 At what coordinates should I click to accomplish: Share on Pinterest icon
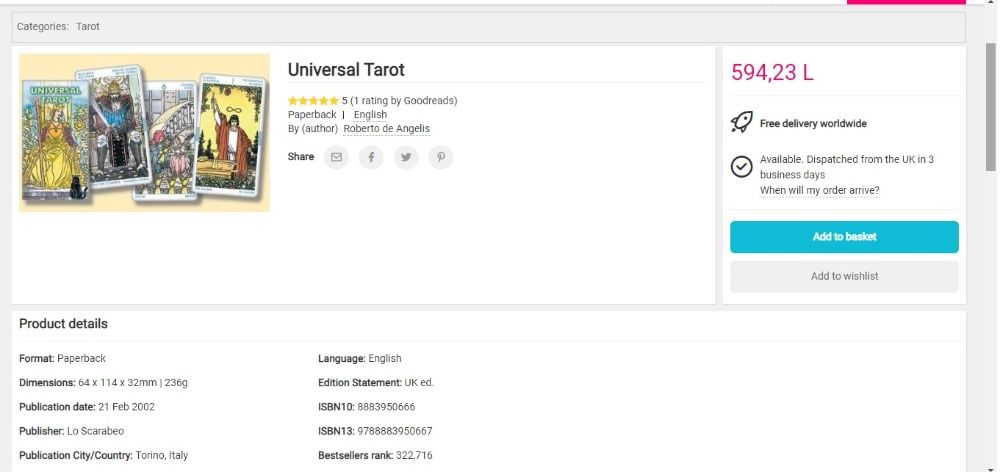coord(441,157)
